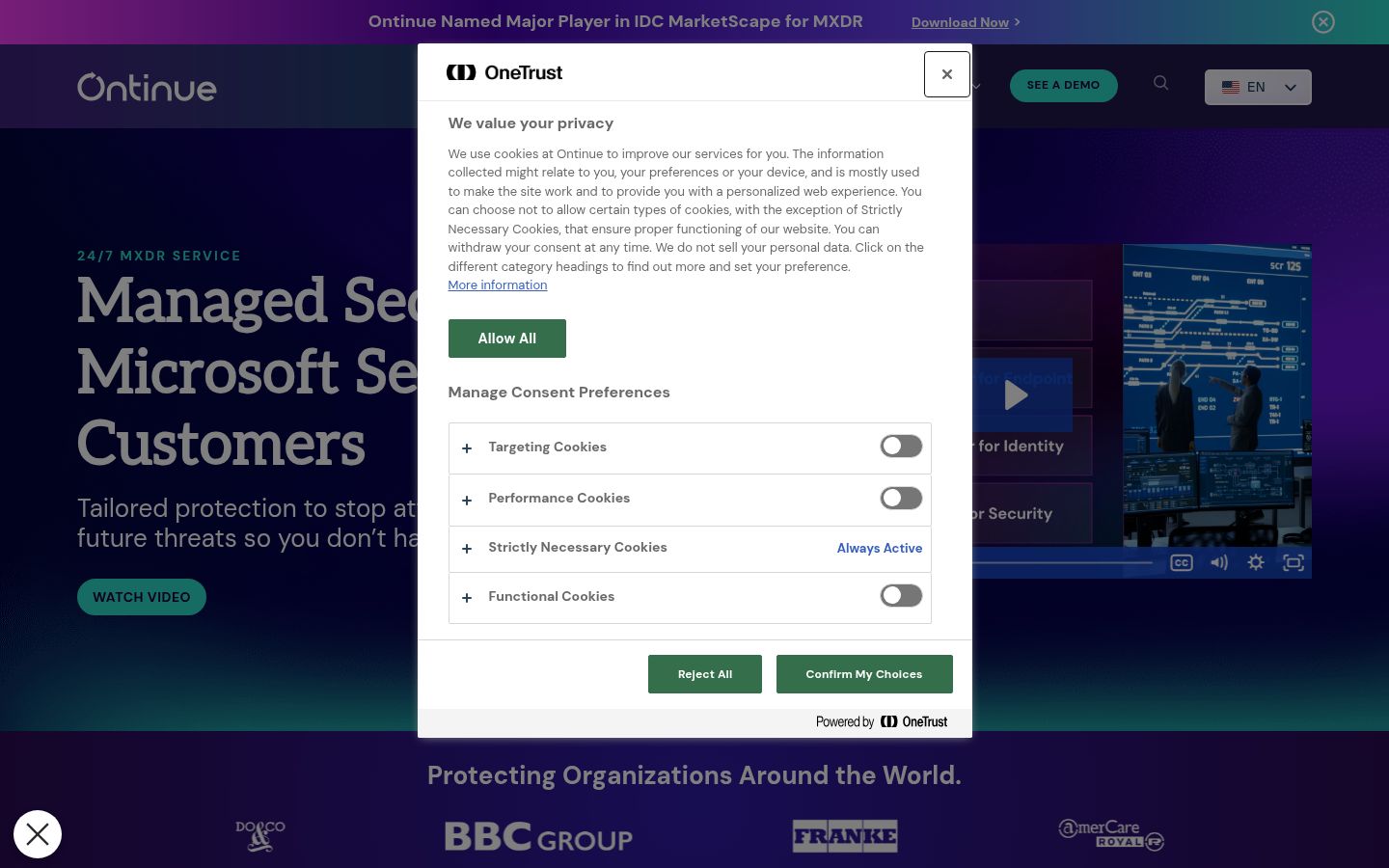Click the AmerCare Royal logo
Screen dimensions: 1389x868
tap(1111, 834)
